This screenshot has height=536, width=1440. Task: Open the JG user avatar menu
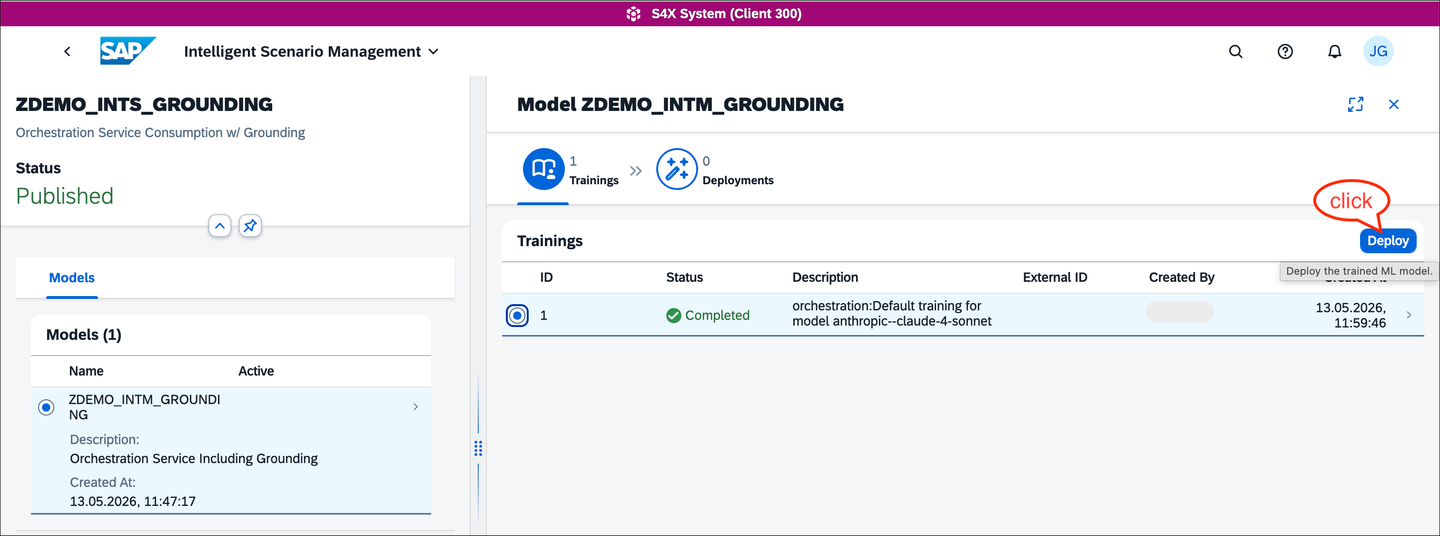coord(1379,52)
